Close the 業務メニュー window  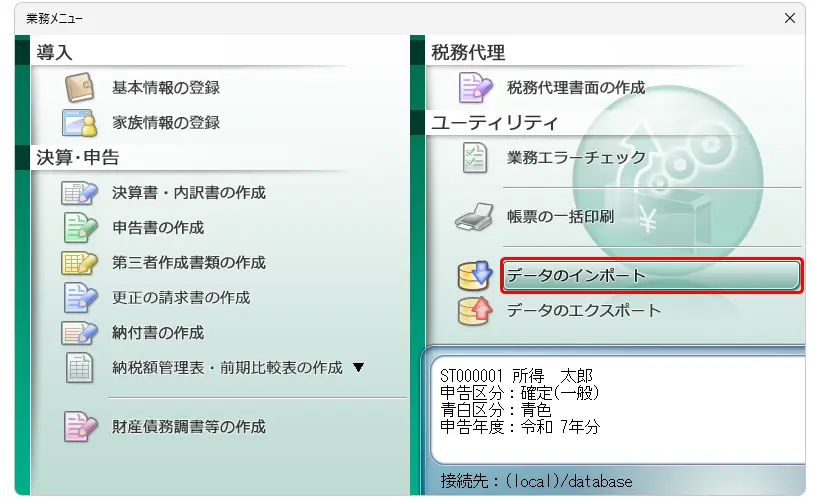789,18
